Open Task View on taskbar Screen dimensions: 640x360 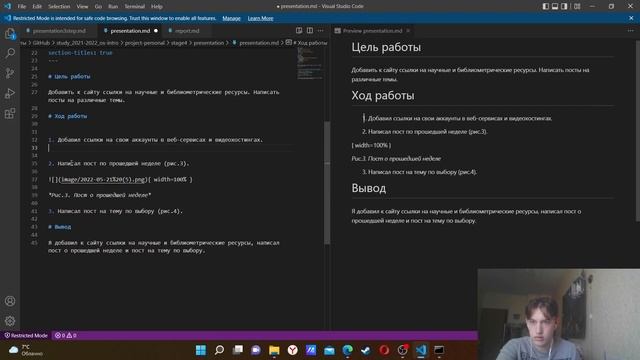238,350
